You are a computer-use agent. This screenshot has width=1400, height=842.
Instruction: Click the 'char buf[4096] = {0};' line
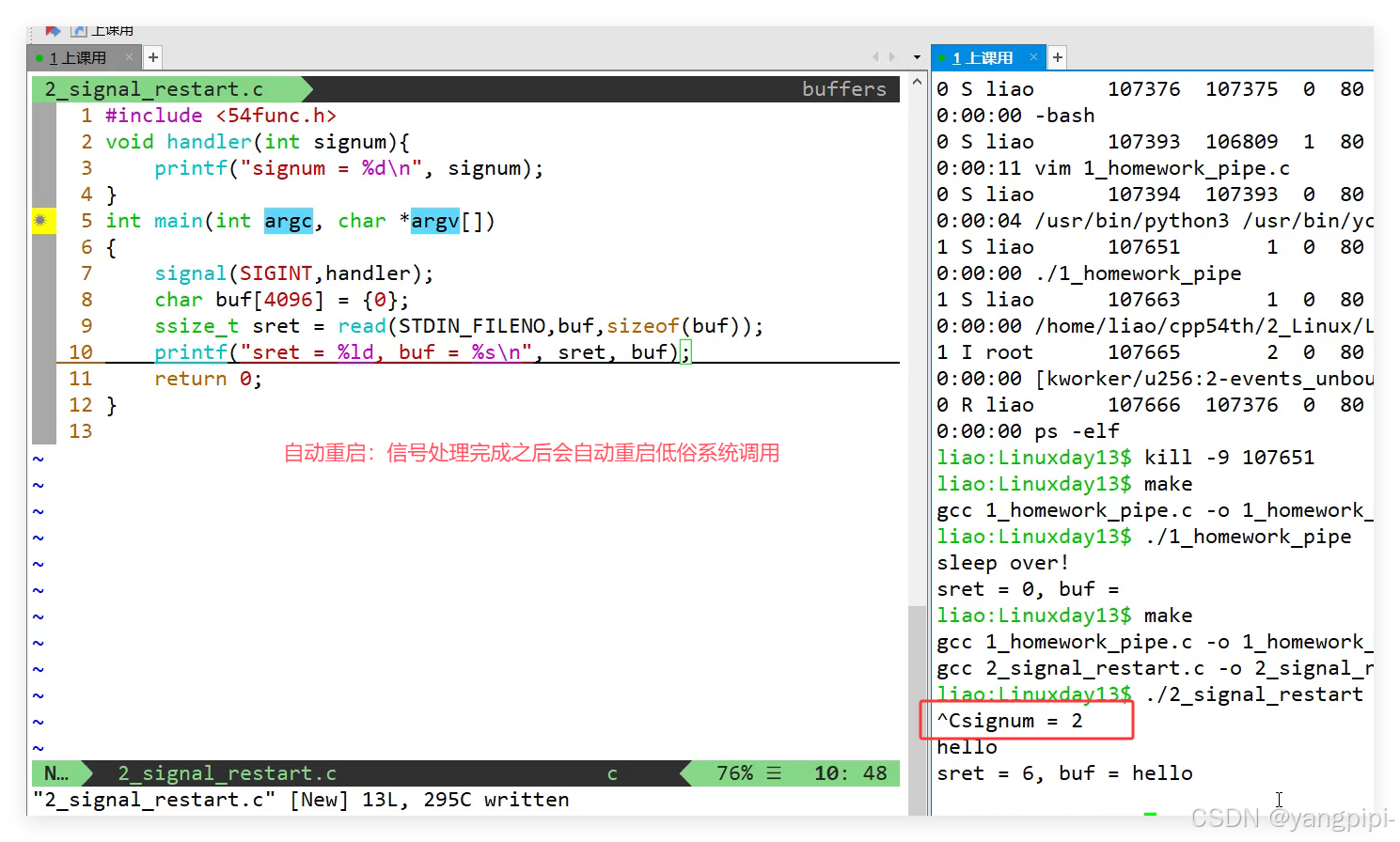pyautogui.click(x=281, y=300)
